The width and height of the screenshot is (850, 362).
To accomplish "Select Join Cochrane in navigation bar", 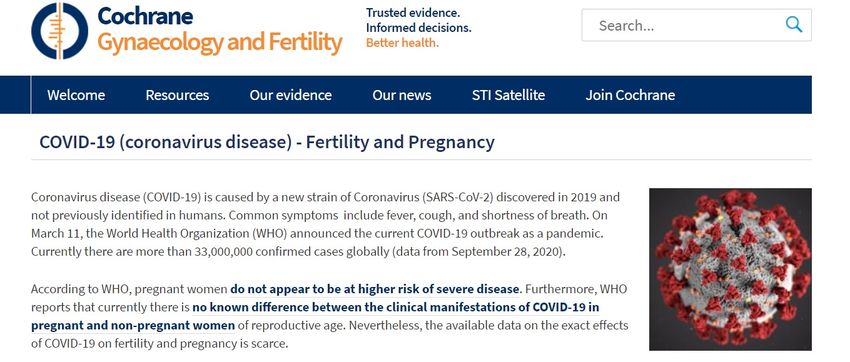I will (630, 95).
